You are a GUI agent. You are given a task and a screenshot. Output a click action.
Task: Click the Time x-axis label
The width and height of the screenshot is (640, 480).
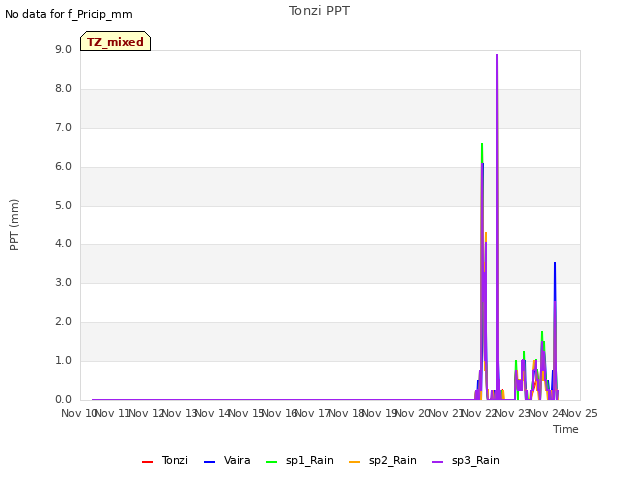566,429
